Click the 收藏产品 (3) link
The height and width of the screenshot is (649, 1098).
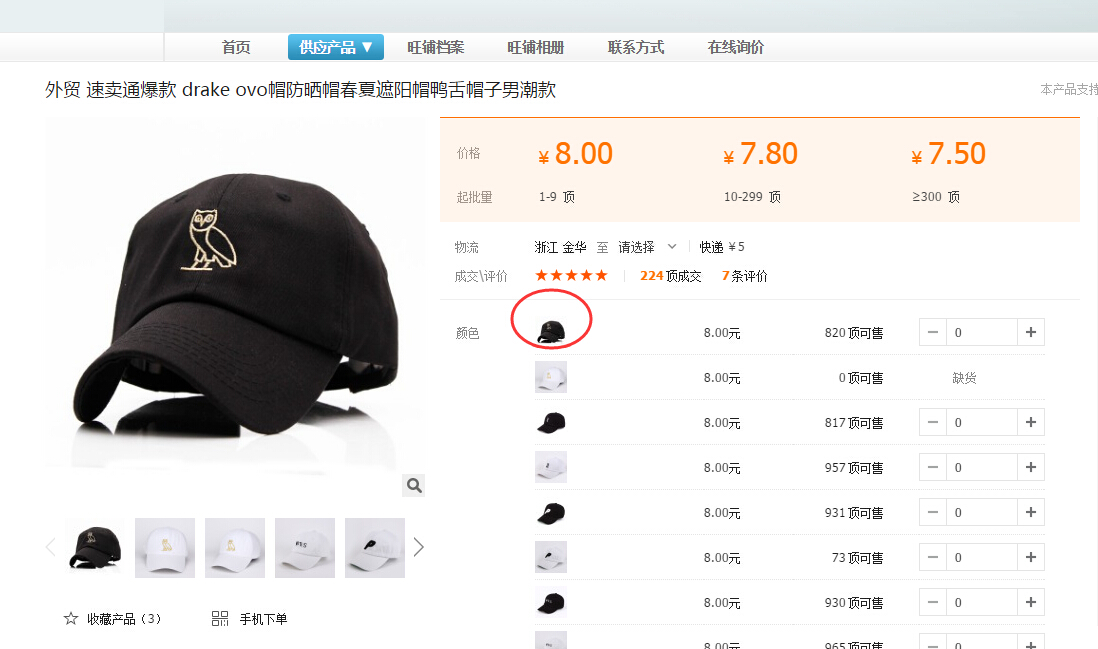pyautogui.click(x=124, y=619)
